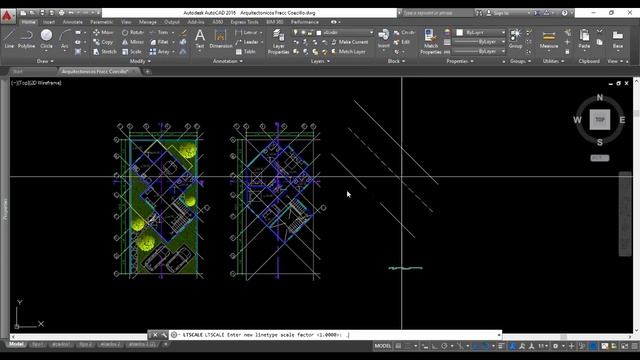Select the Dimension tool
The height and width of the screenshot is (360, 640).
click(x=220, y=39)
